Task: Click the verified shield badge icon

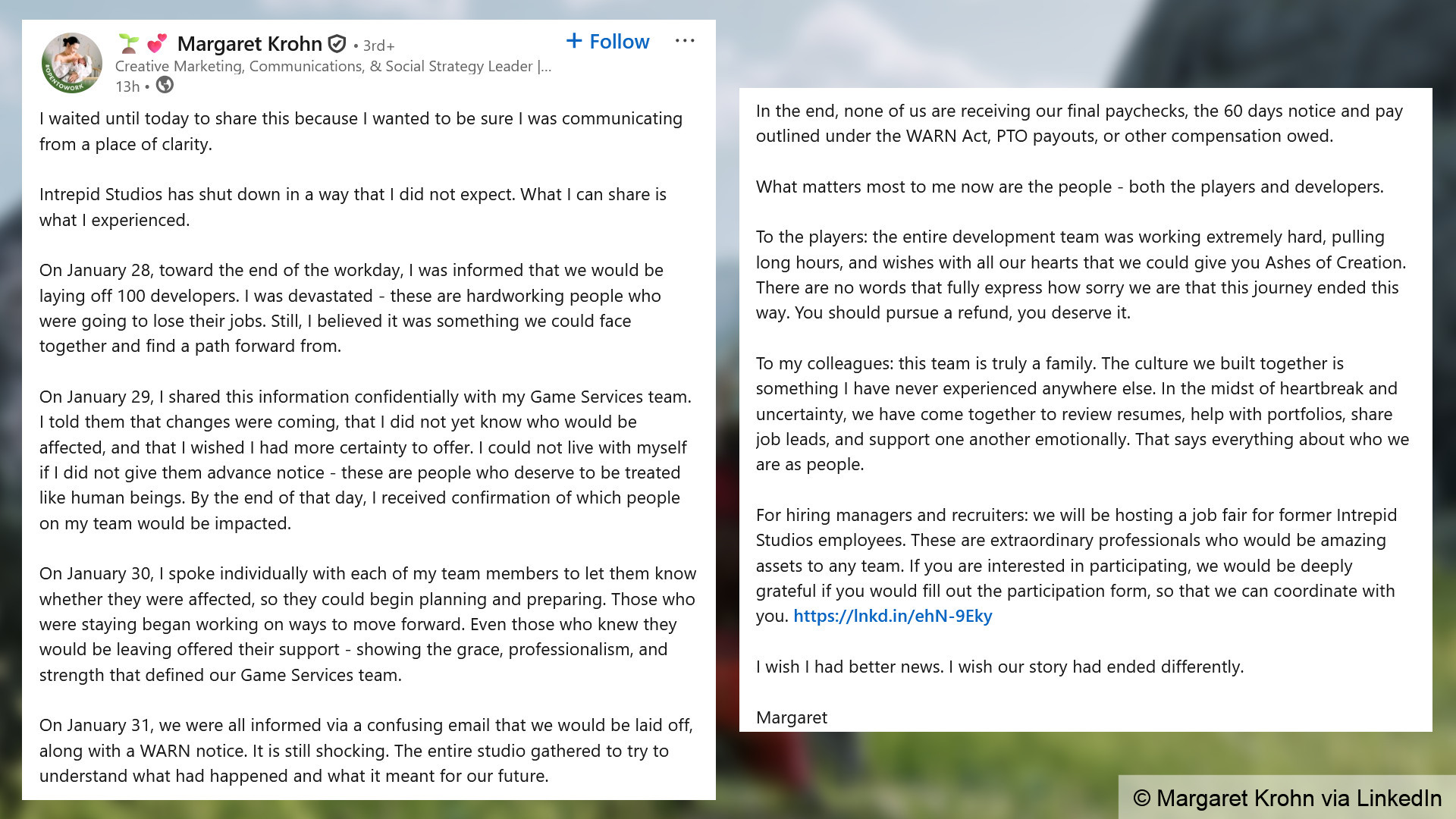Action: pyautogui.click(x=337, y=44)
